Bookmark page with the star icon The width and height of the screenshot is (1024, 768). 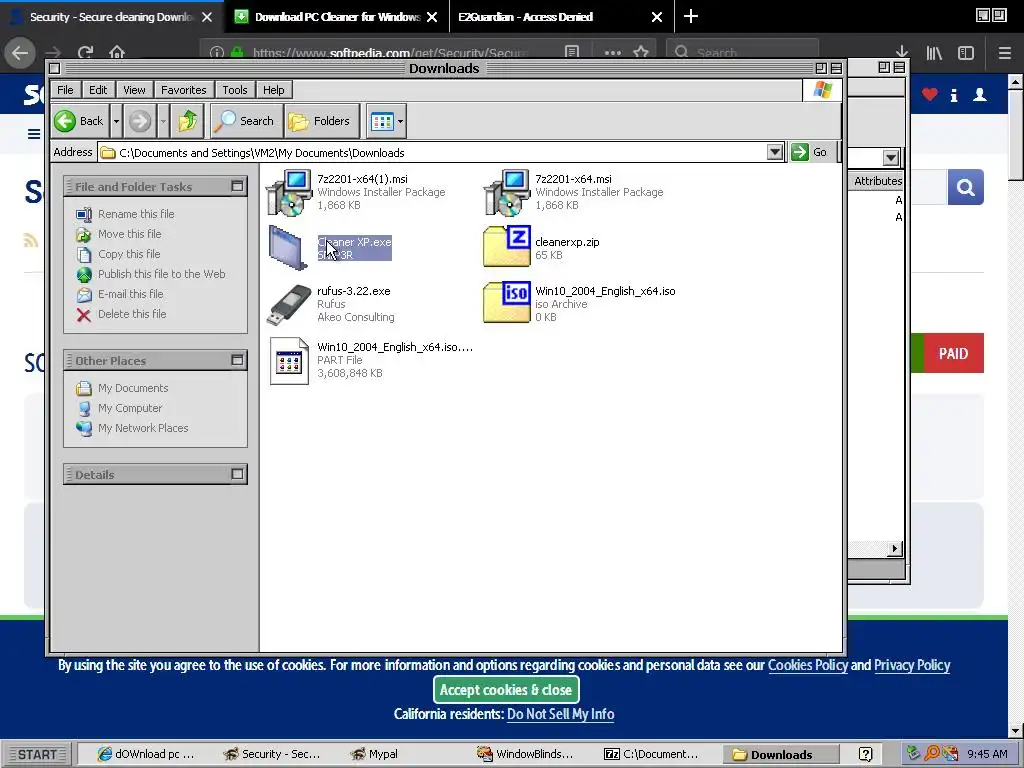[641, 52]
